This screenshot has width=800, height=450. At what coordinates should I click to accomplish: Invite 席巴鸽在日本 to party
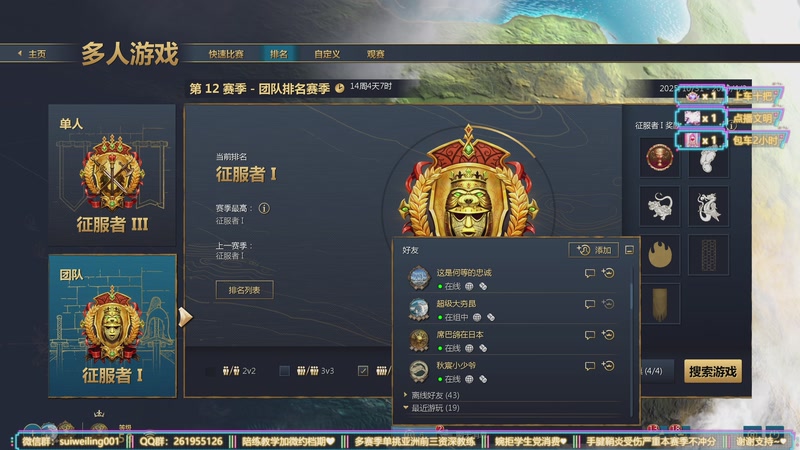608,335
